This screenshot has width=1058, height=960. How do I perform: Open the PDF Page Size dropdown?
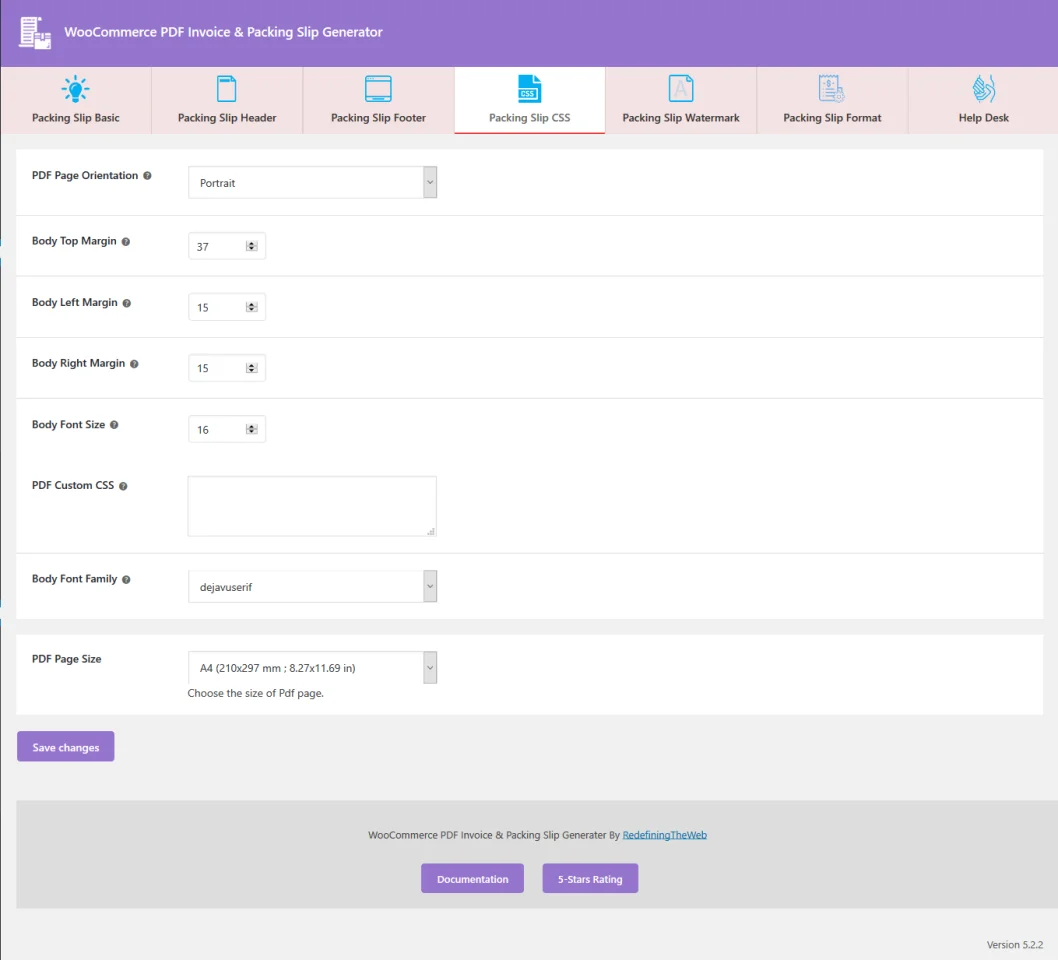point(312,667)
